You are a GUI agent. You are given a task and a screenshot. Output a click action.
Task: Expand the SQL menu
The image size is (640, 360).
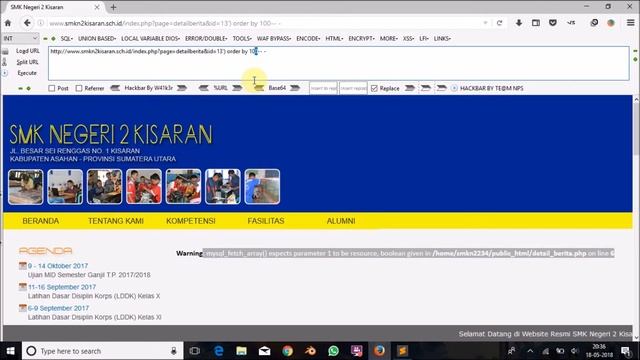coord(67,38)
